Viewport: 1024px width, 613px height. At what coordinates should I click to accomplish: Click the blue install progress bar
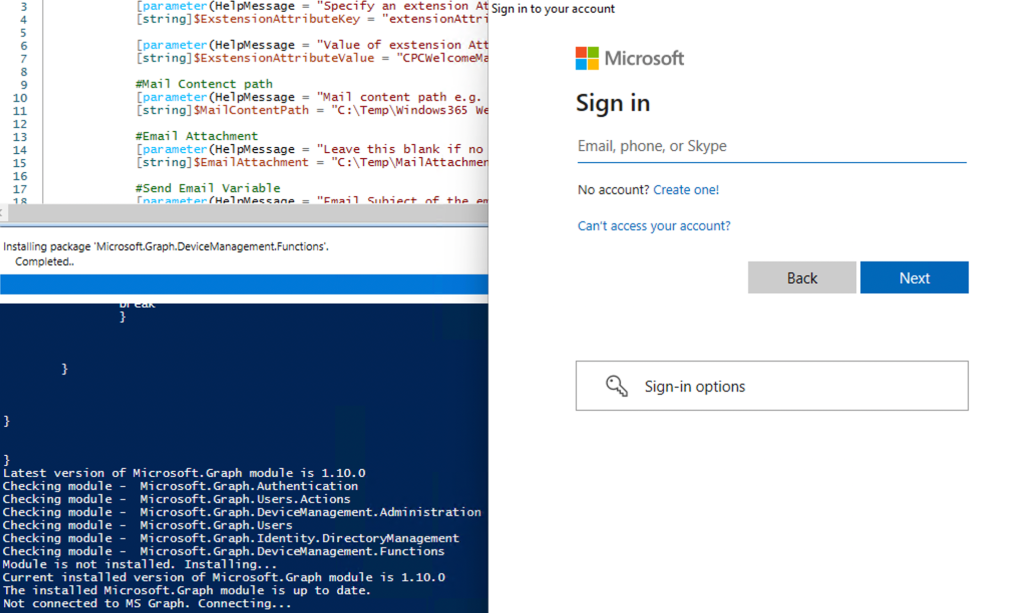click(x=244, y=284)
